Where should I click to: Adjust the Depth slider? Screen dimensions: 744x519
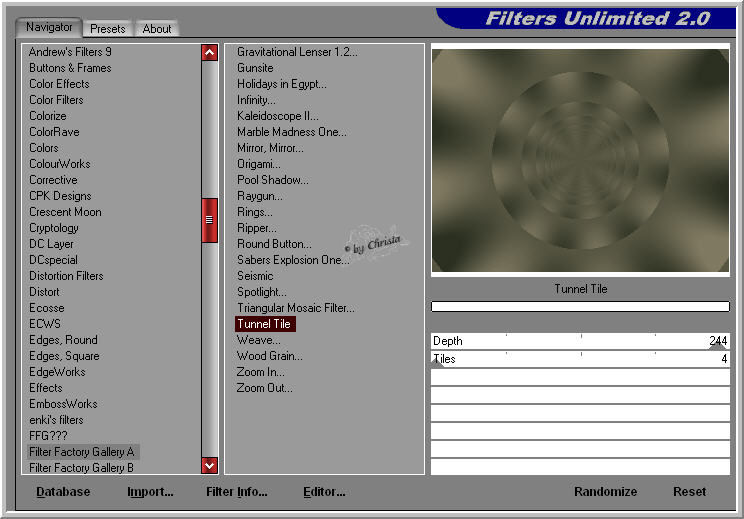point(580,341)
